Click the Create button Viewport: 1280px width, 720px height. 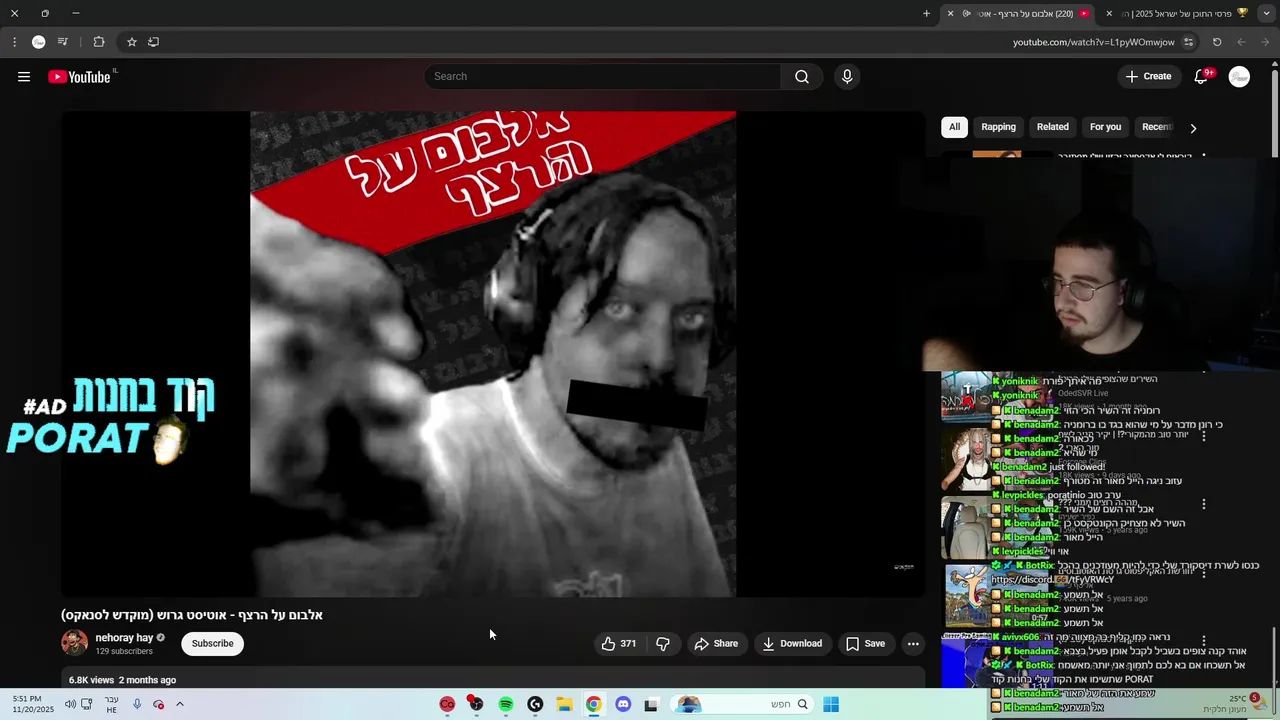pos(1148,77)
